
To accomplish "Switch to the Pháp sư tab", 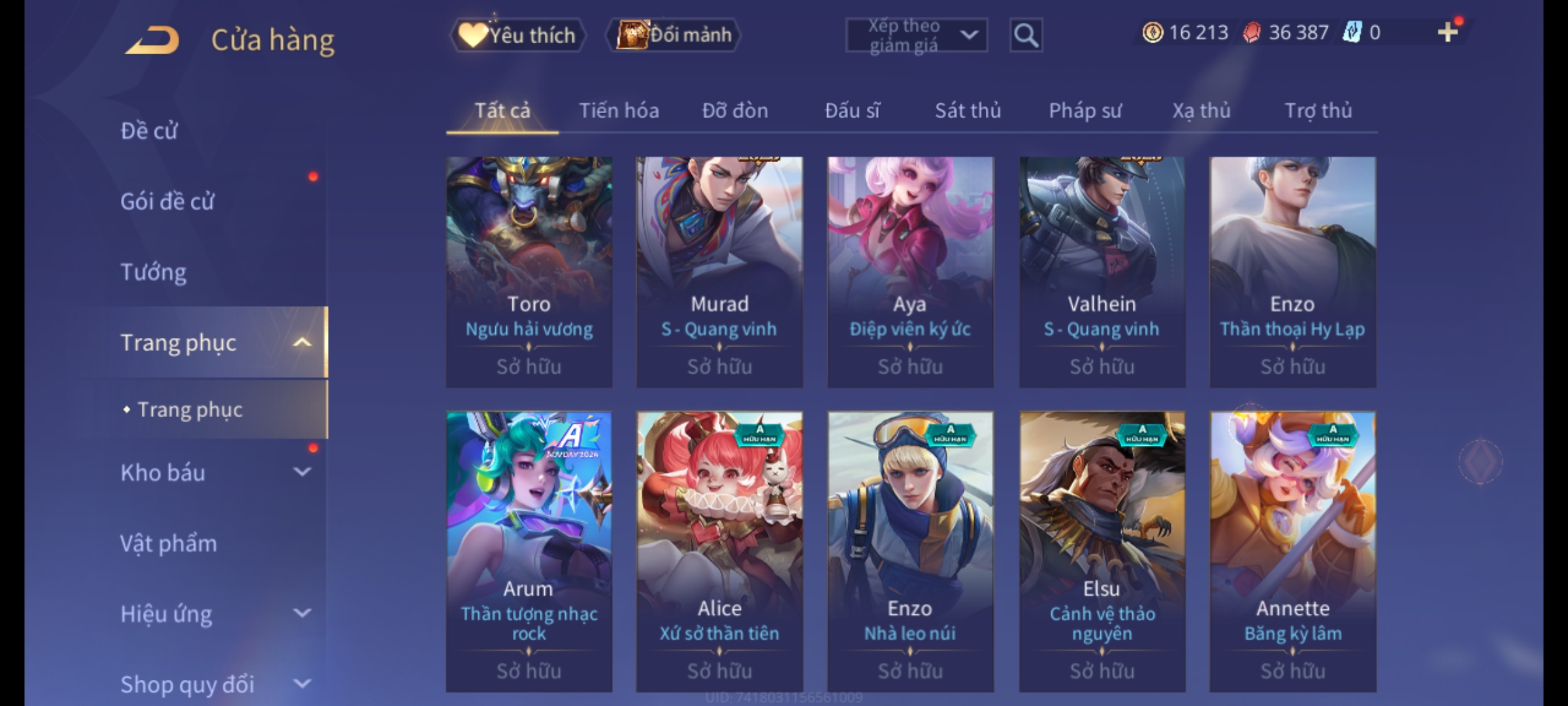I will [1085, 110].
